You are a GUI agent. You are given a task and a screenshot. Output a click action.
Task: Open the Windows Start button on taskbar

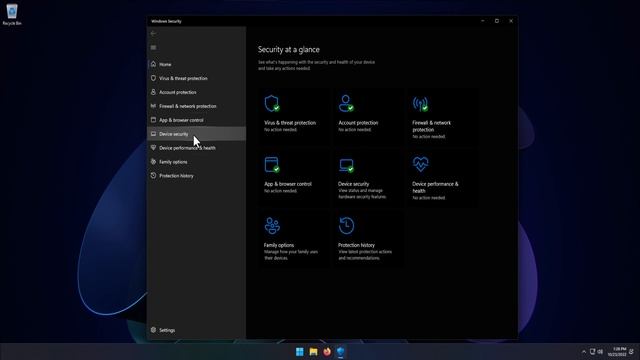[x=300, y=352]
